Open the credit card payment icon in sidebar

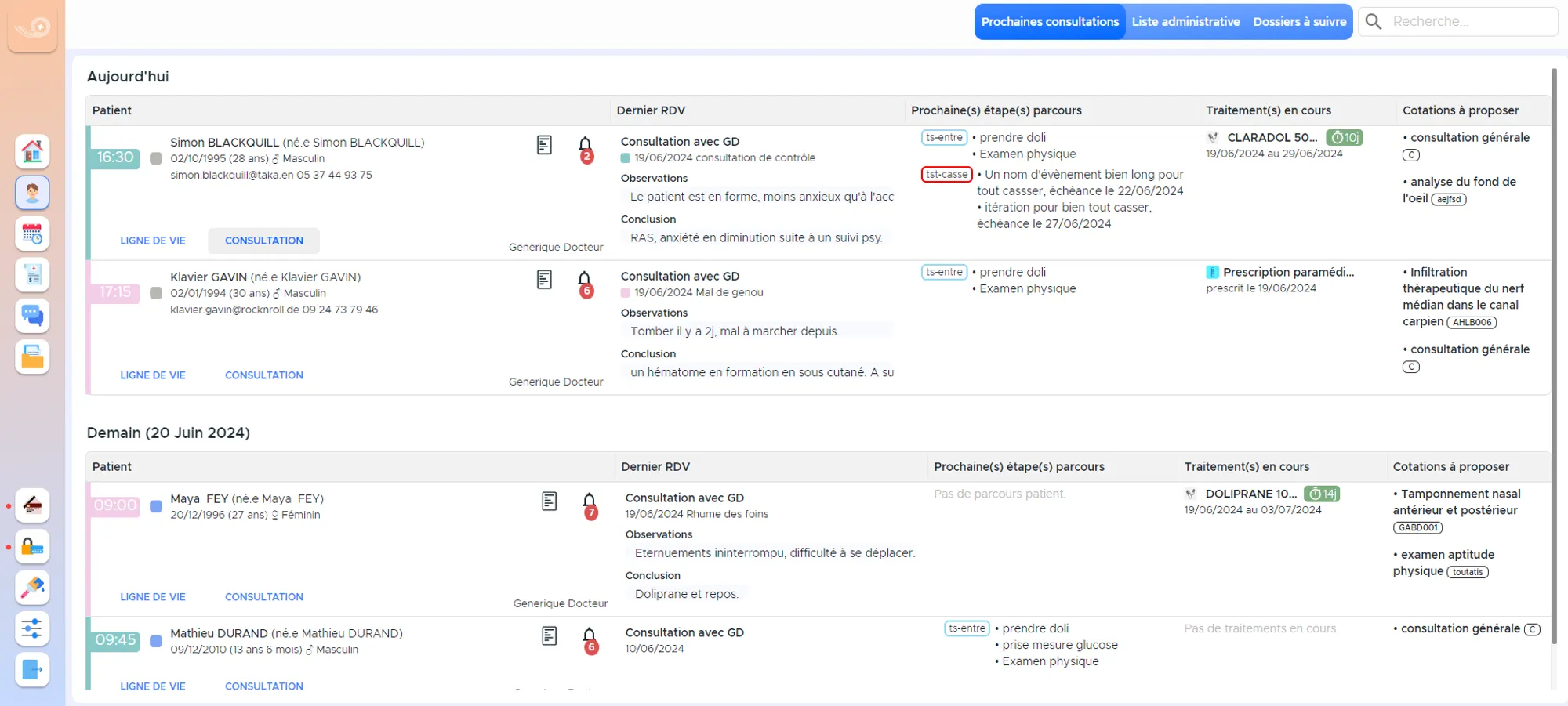[32, 505]
